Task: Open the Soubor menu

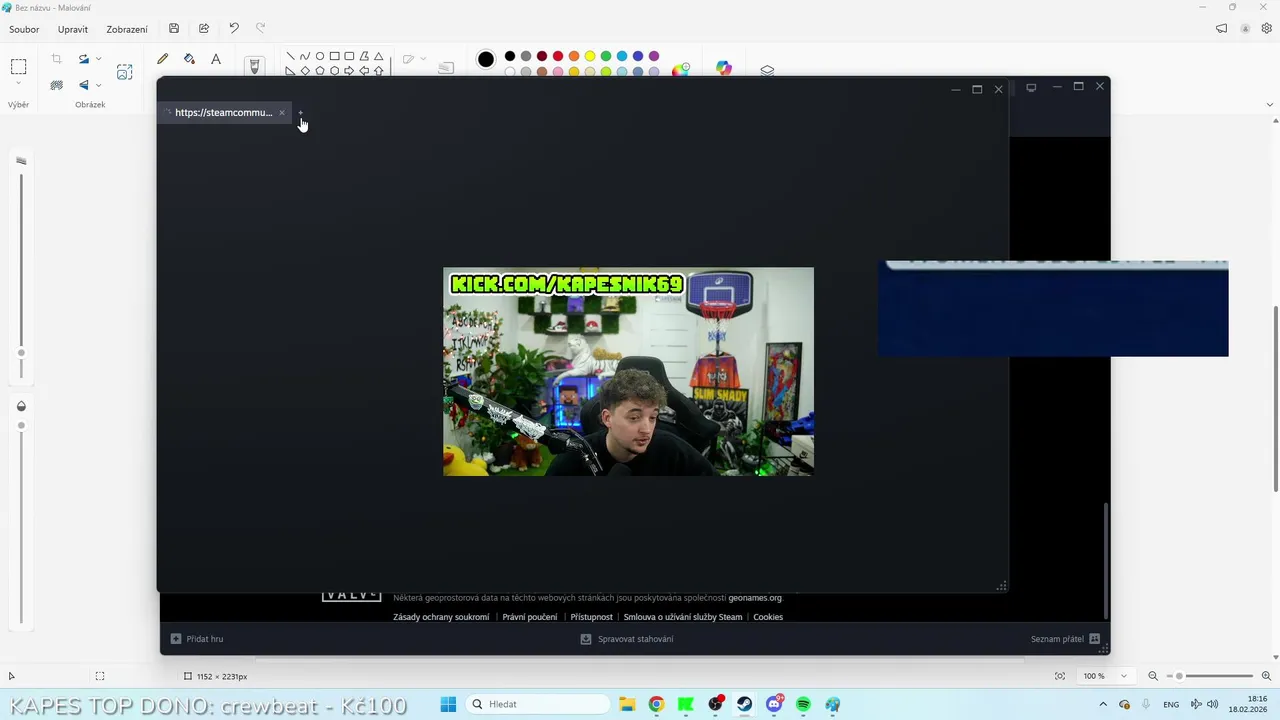Action: click(x=24, y=29)
